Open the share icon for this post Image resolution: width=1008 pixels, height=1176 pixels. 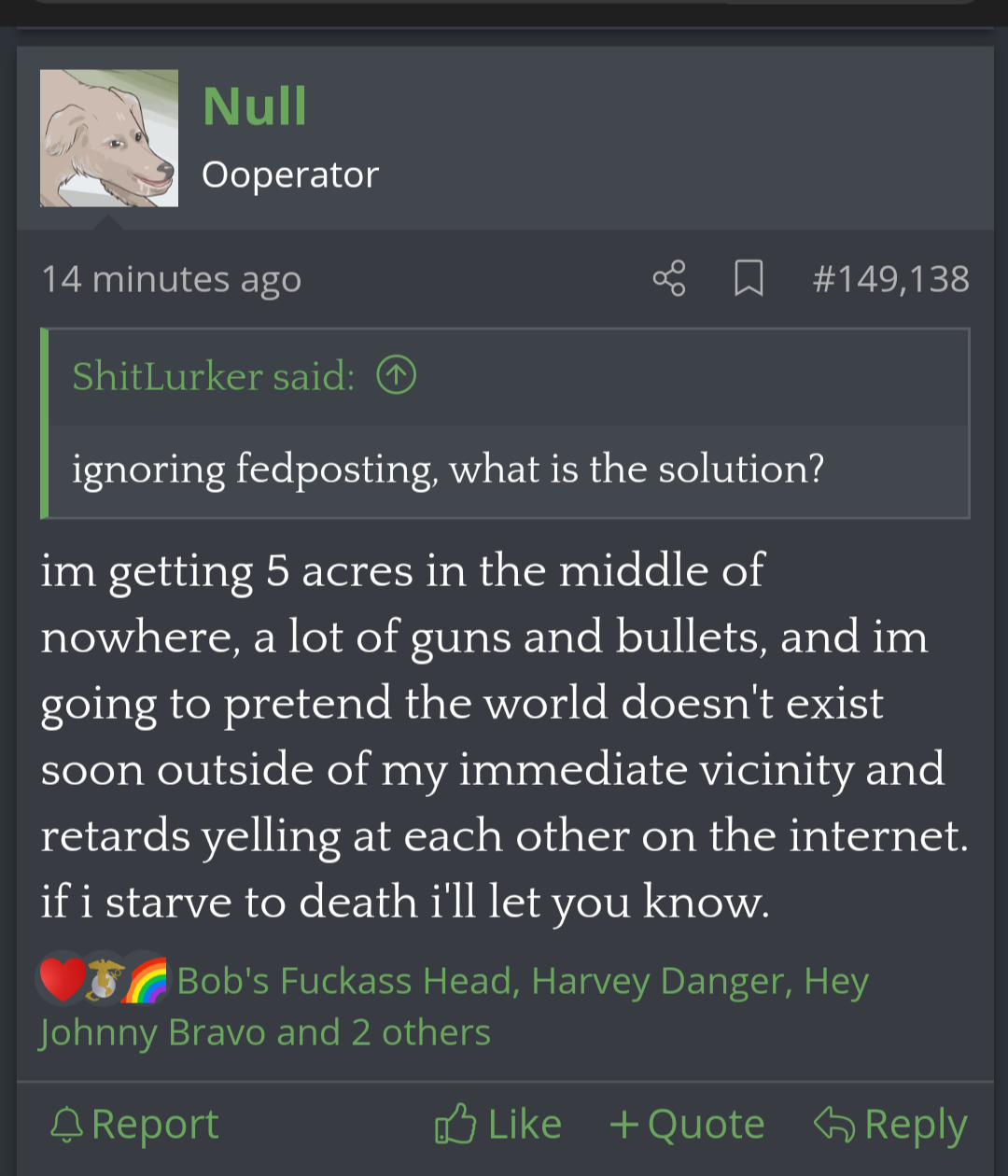pos(669,278)
